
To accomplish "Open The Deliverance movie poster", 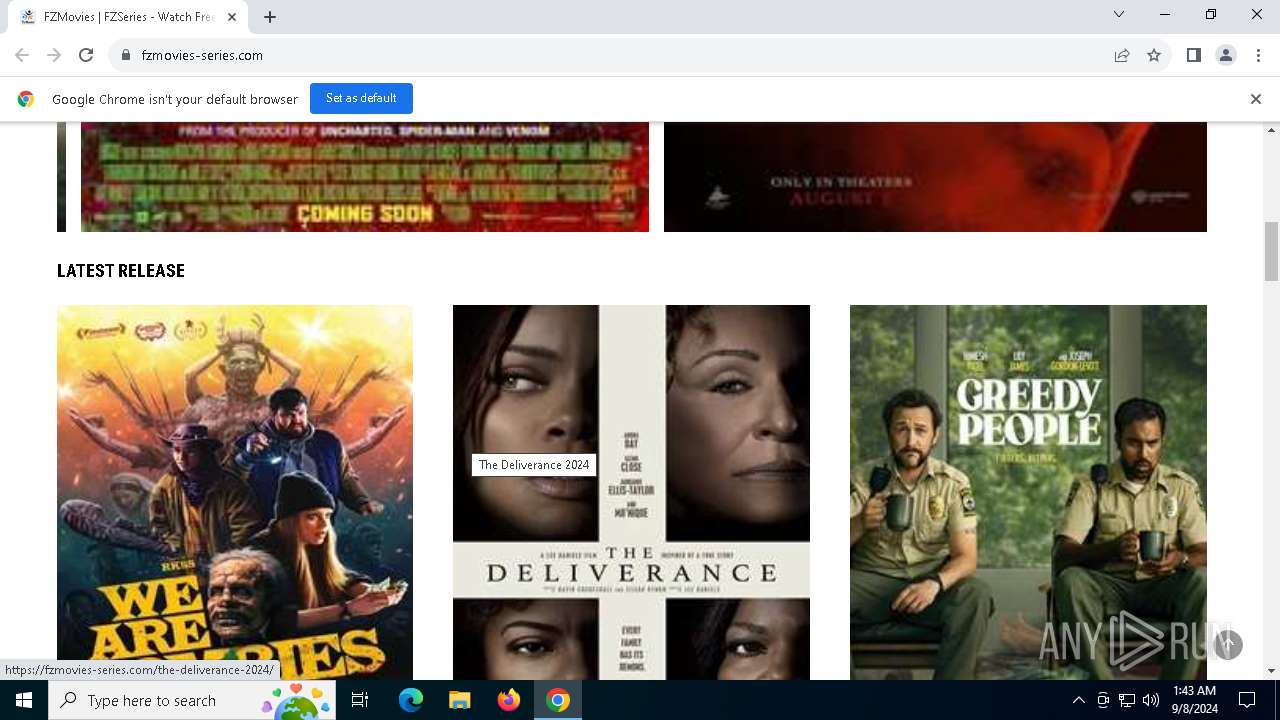I will [631, 492].
